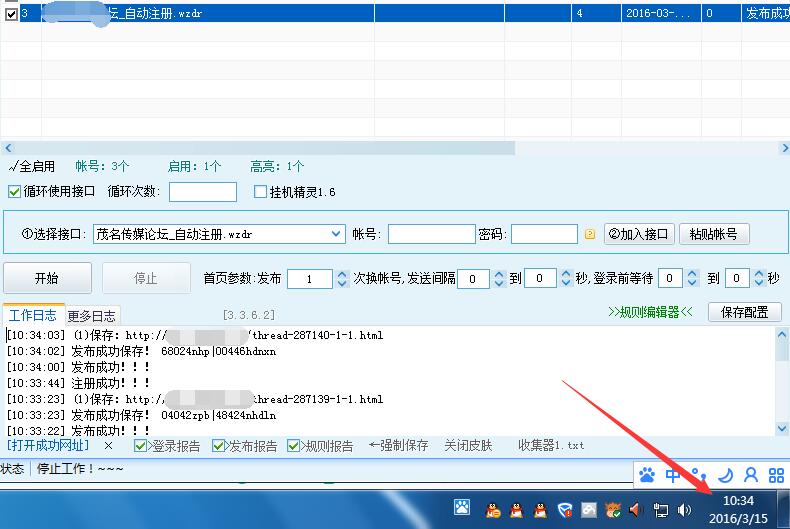Click the 帐号 input field
790x529 pixels.
pyautogui.click(x=431, y=234)
